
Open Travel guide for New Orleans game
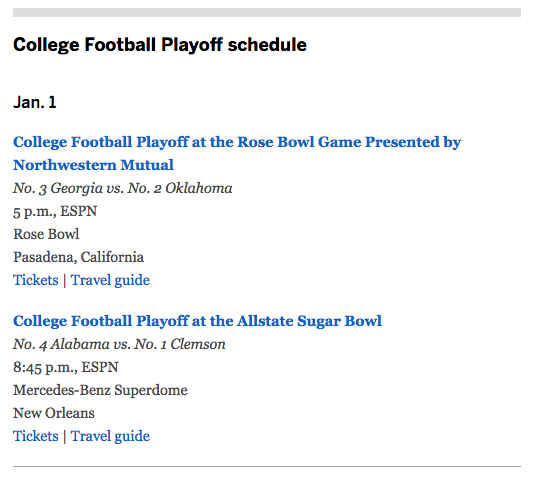point(110,436)
